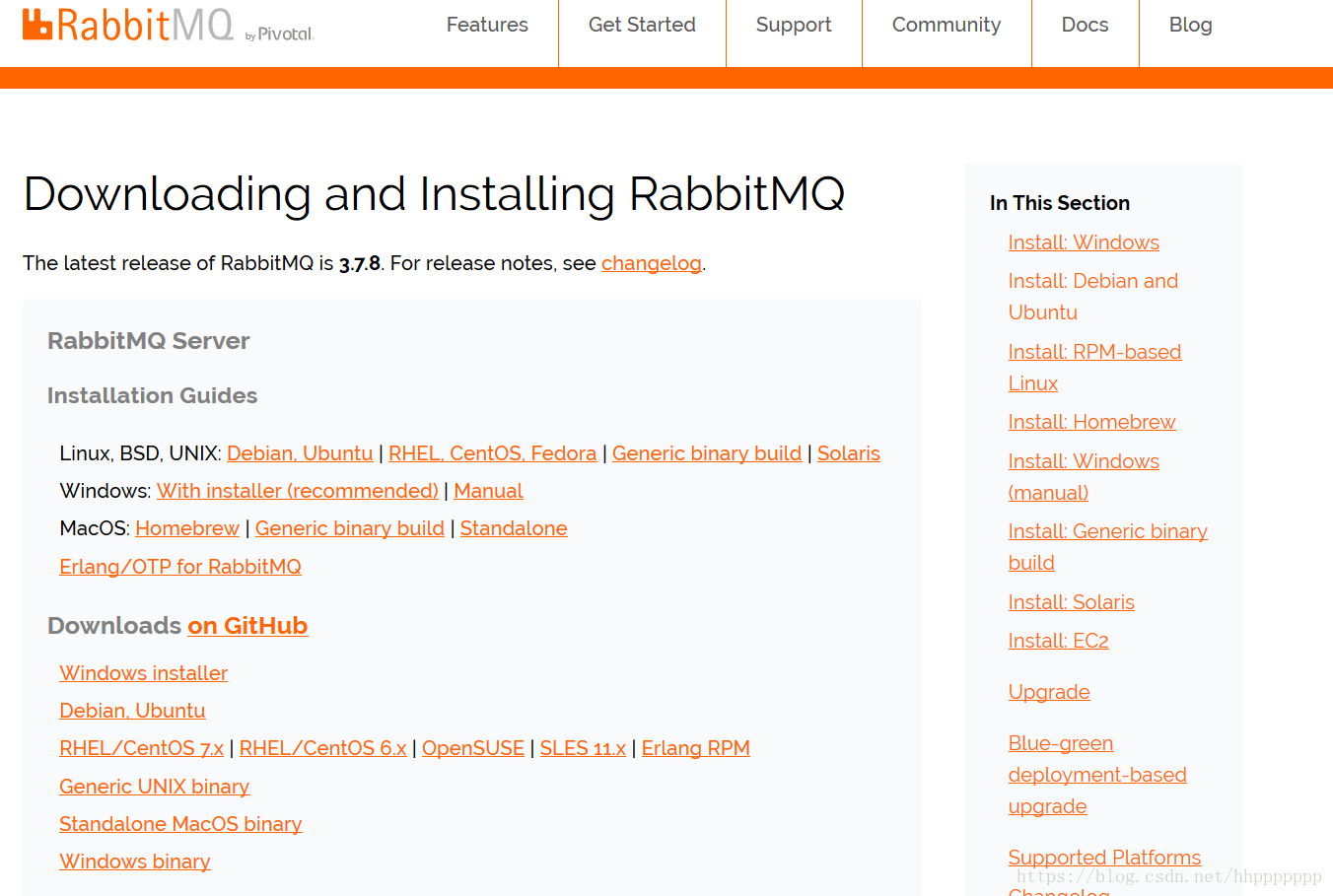
Task: Open sidebar Install: EC2 link
Action: [x=1059, y=641]
